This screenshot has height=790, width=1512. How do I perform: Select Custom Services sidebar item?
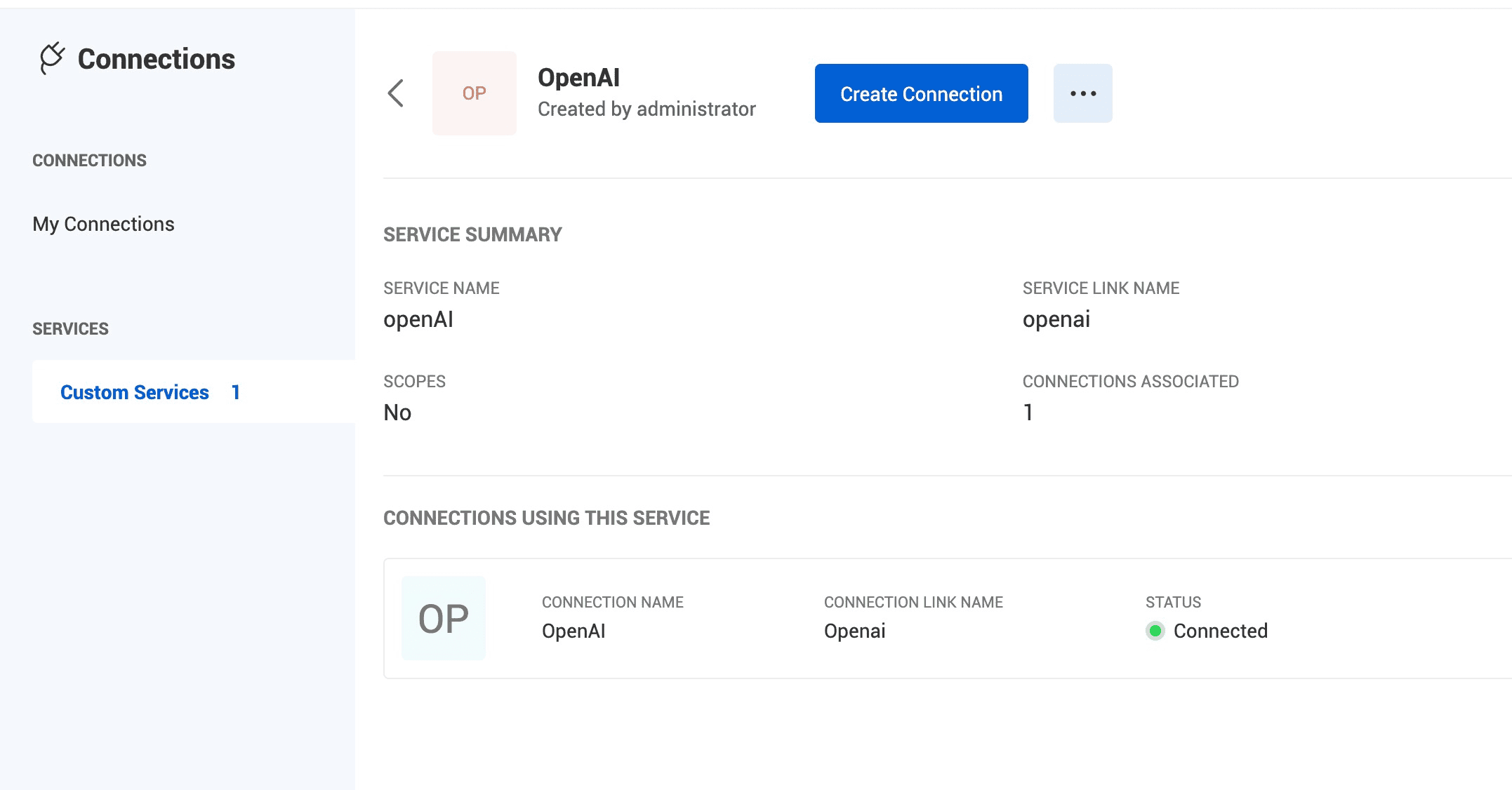pyautogui.click(x=135, y=392)
